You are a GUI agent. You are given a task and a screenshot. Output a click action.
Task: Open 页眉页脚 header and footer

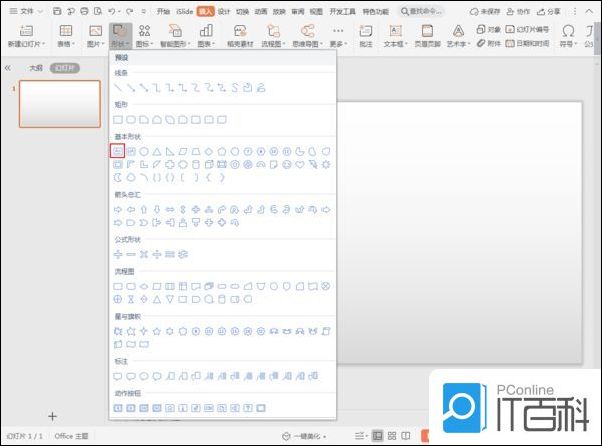tap(427, 36)
